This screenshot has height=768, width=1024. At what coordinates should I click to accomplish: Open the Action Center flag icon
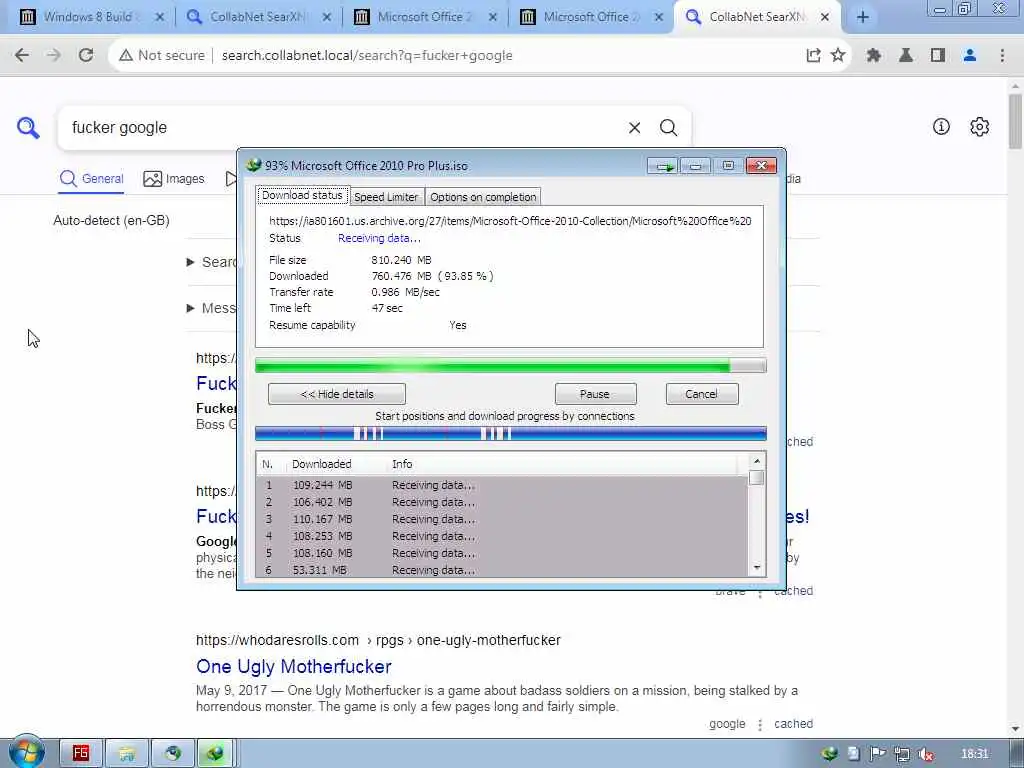tap(878, 754)
